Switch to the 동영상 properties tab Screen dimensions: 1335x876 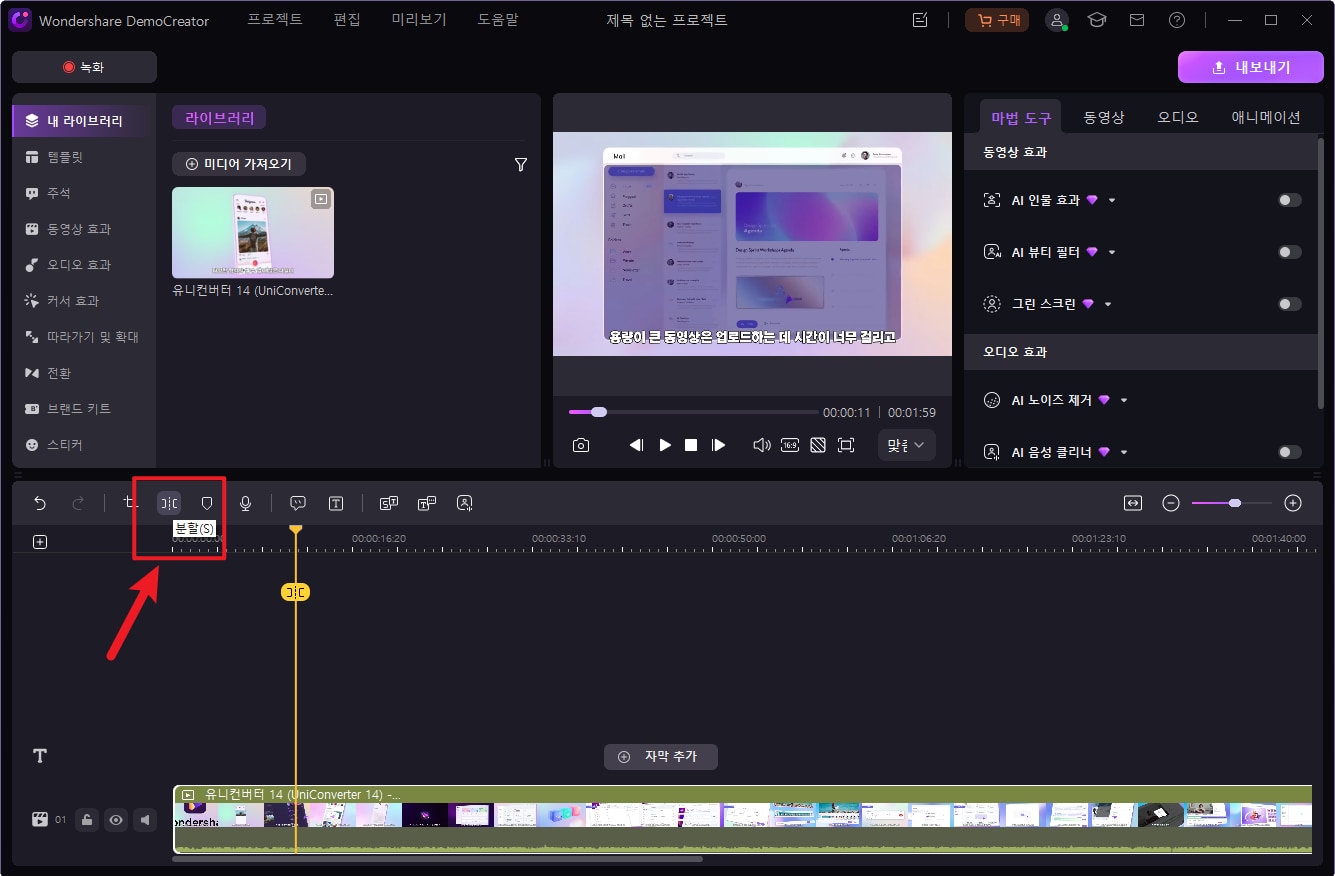tap(1104, 117)
